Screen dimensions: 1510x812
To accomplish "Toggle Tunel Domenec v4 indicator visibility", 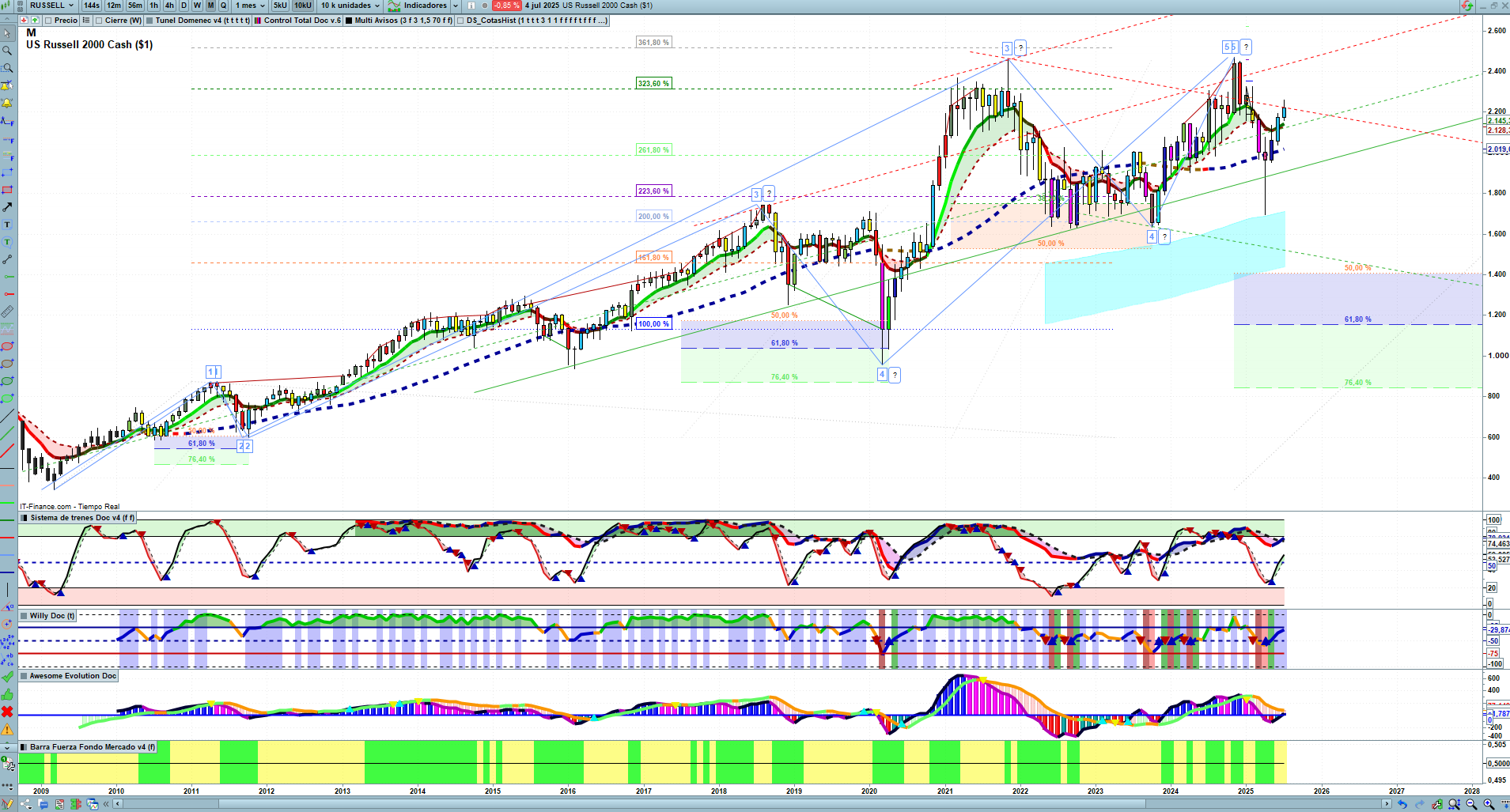I will coord(150,21).
